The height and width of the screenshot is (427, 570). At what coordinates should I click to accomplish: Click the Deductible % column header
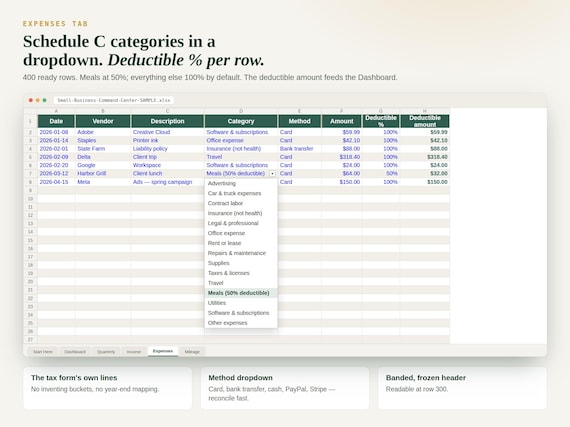pyautogui.click(x=381, y=121)
